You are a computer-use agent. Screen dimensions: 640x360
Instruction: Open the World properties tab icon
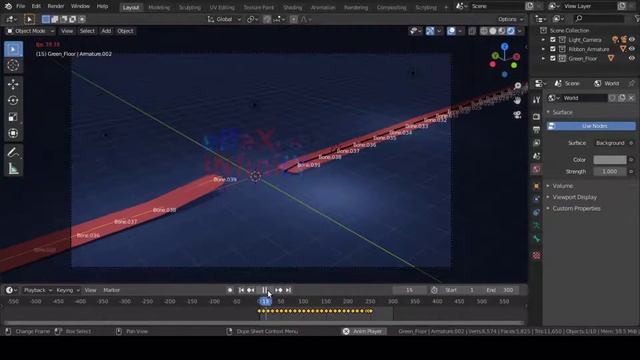click(x=536, y=169)
